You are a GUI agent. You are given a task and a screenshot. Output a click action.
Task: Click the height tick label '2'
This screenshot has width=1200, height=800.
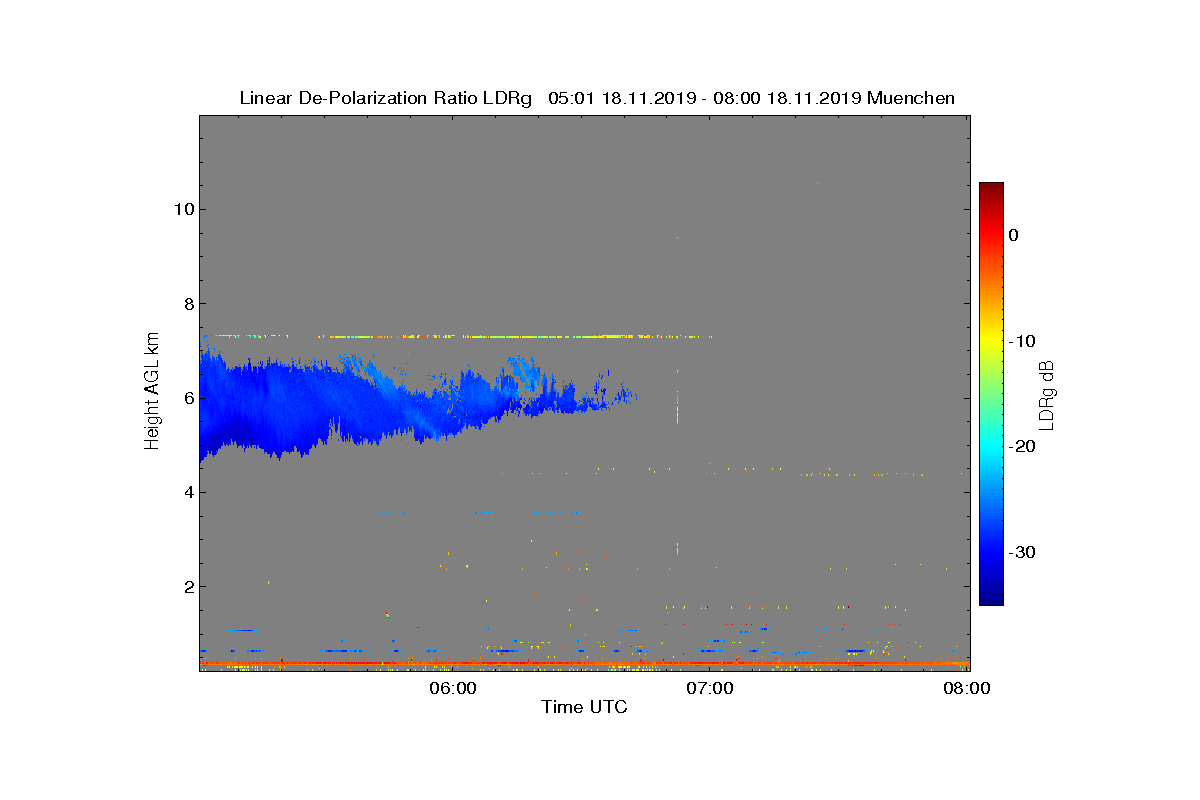187,586
